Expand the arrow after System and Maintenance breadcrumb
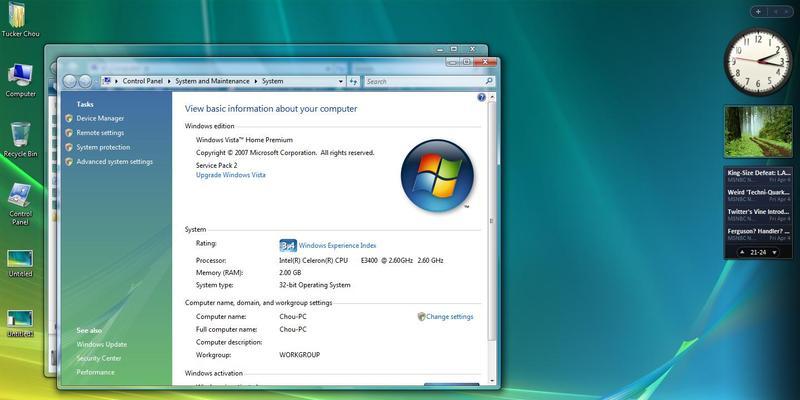800x400 pixels. point(256,81)
